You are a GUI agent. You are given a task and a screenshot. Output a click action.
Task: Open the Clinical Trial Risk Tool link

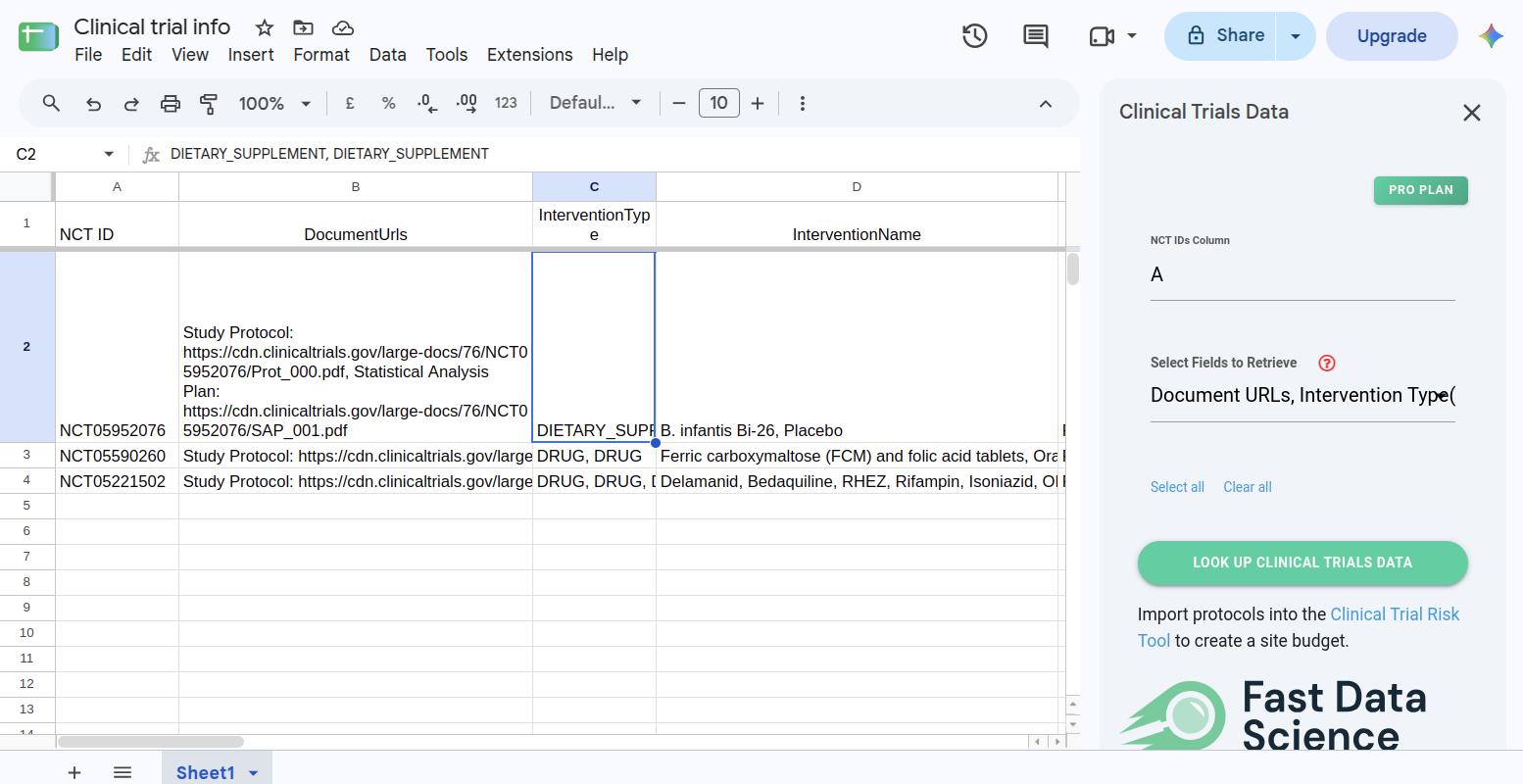click(1299, 627)
